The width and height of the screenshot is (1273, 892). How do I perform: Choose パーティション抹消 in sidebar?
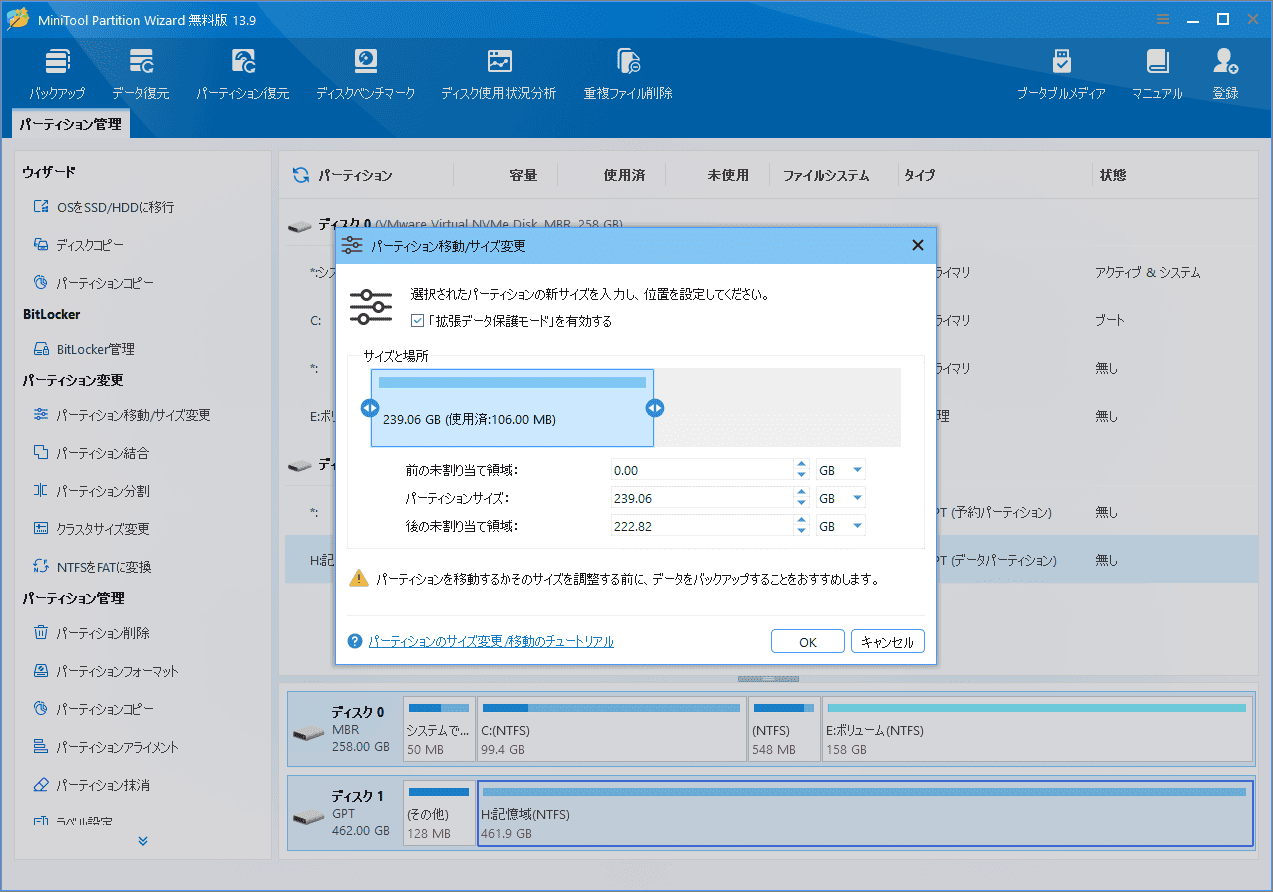(91, 785)
